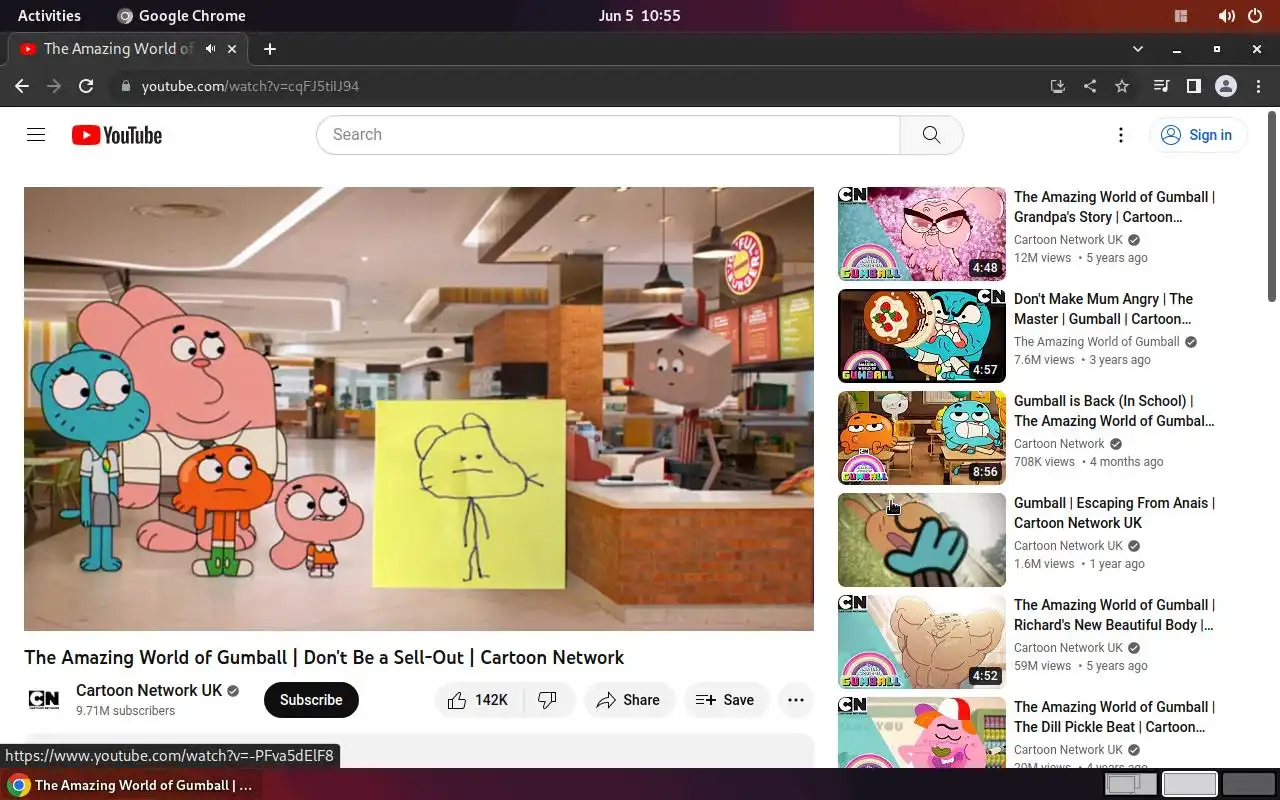Click the top bar tray app indicator icon
Viewport: 1280px width, 800px height.
[1181, 16]
